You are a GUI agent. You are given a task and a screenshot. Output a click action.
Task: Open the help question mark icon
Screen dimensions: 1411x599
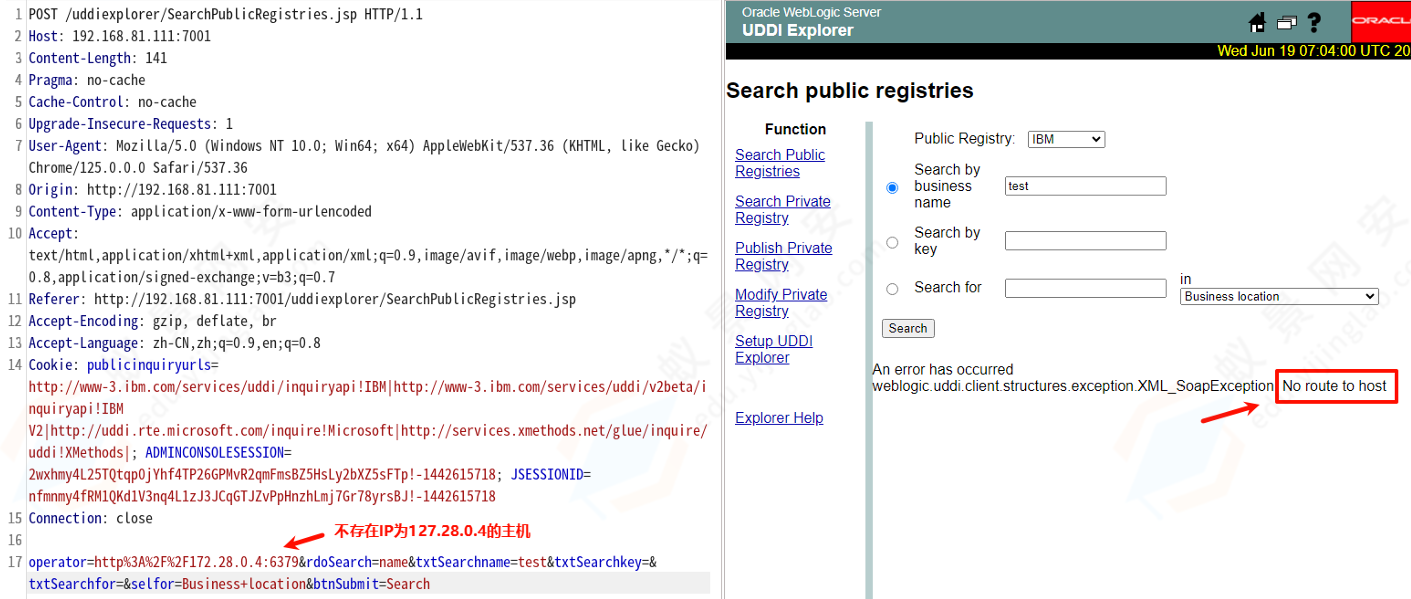(x=1314, y=22)
